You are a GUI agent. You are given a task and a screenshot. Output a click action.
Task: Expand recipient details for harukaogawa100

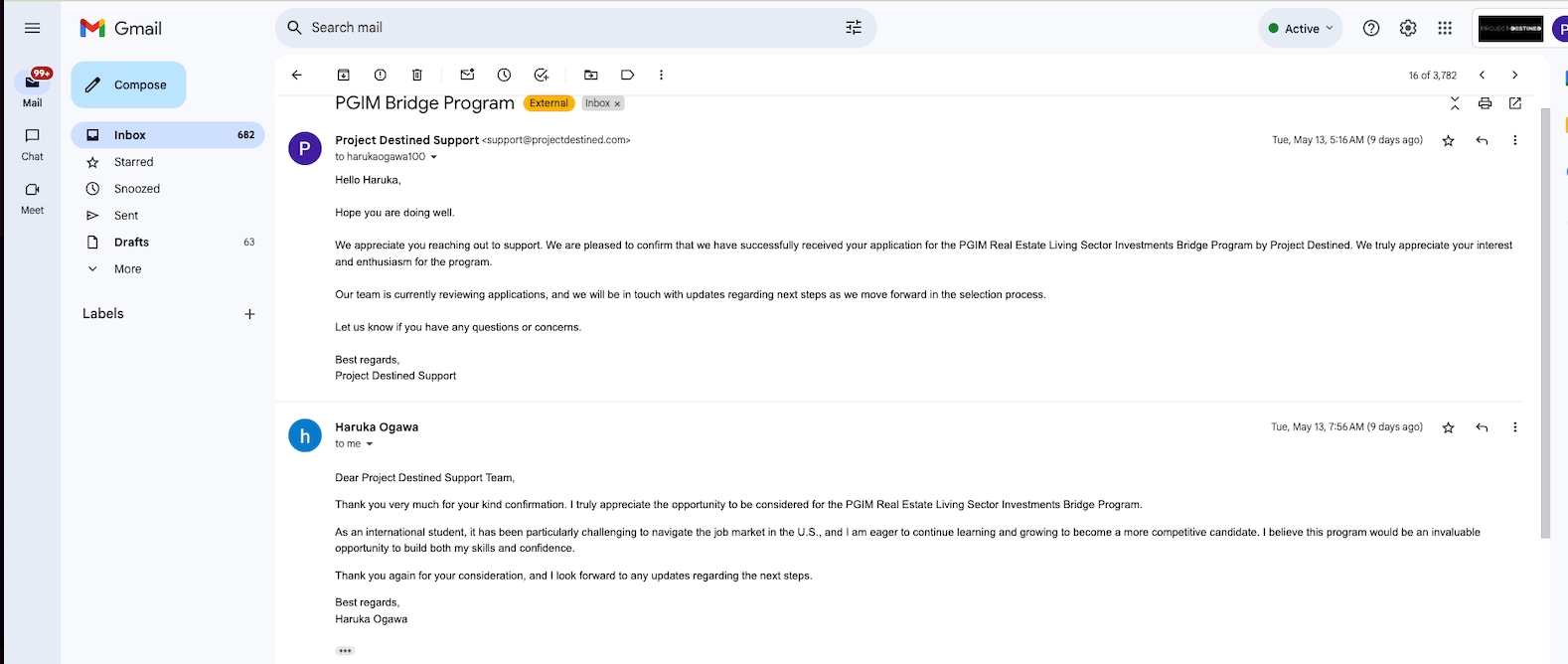433,157
